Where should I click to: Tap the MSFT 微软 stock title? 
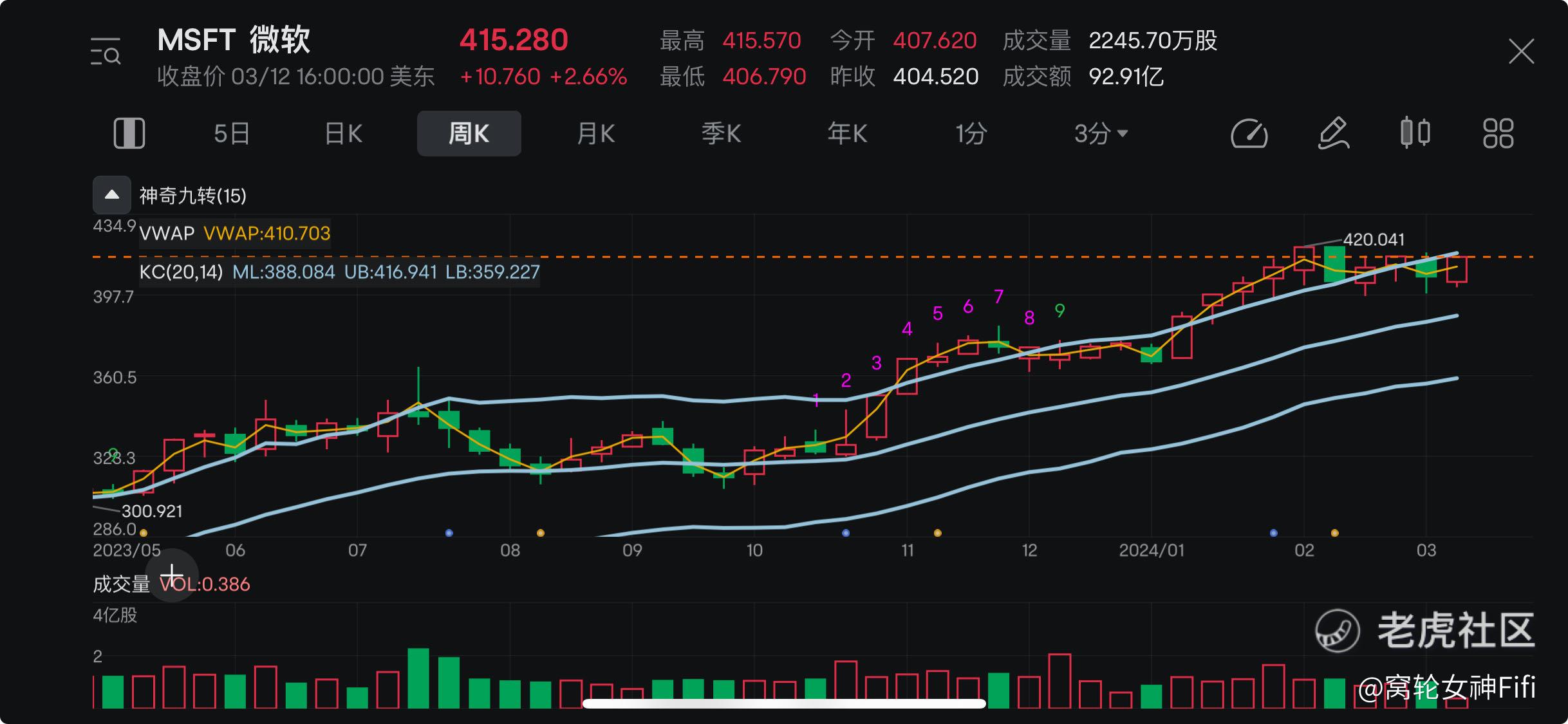click(234, 40)
